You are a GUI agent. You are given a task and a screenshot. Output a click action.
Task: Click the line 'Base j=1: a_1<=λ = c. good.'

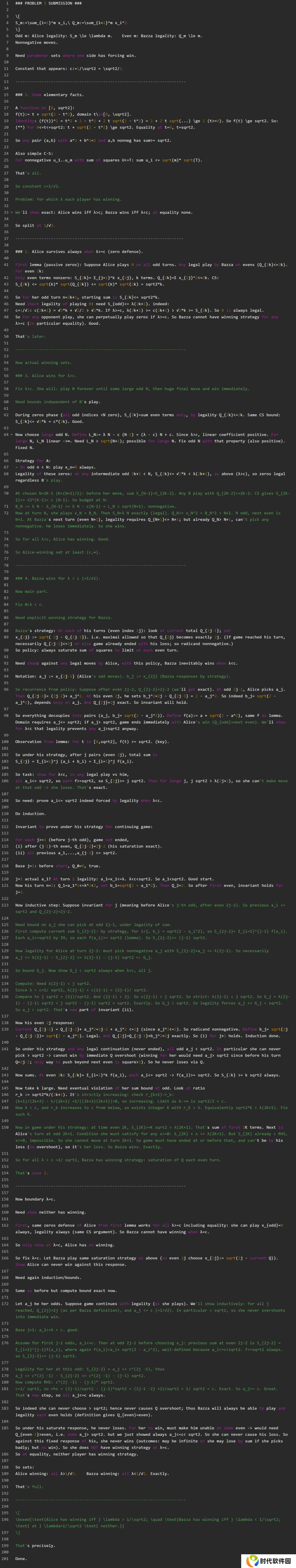click(x=48, y=1329)
